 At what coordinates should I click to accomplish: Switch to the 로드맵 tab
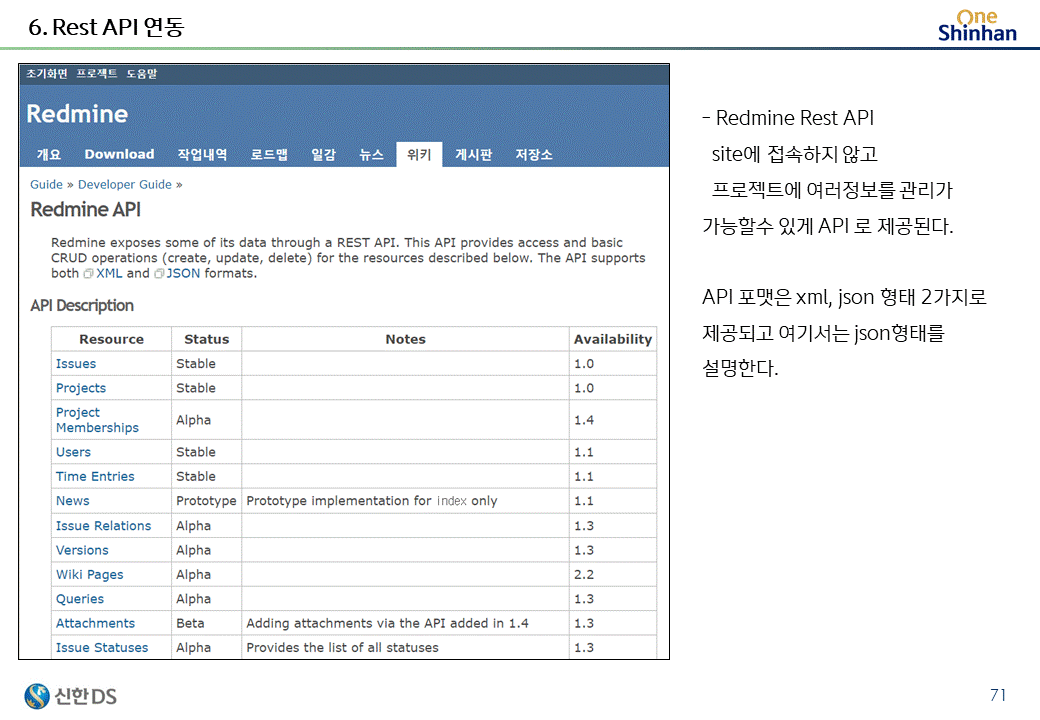click(269, 154)
